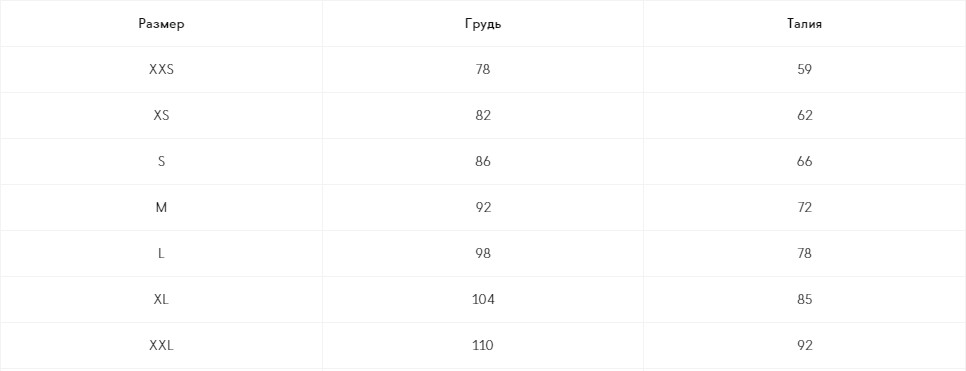Click chest value 104 in XL row
Screen dimensions: 966x371
coord(483,300)
